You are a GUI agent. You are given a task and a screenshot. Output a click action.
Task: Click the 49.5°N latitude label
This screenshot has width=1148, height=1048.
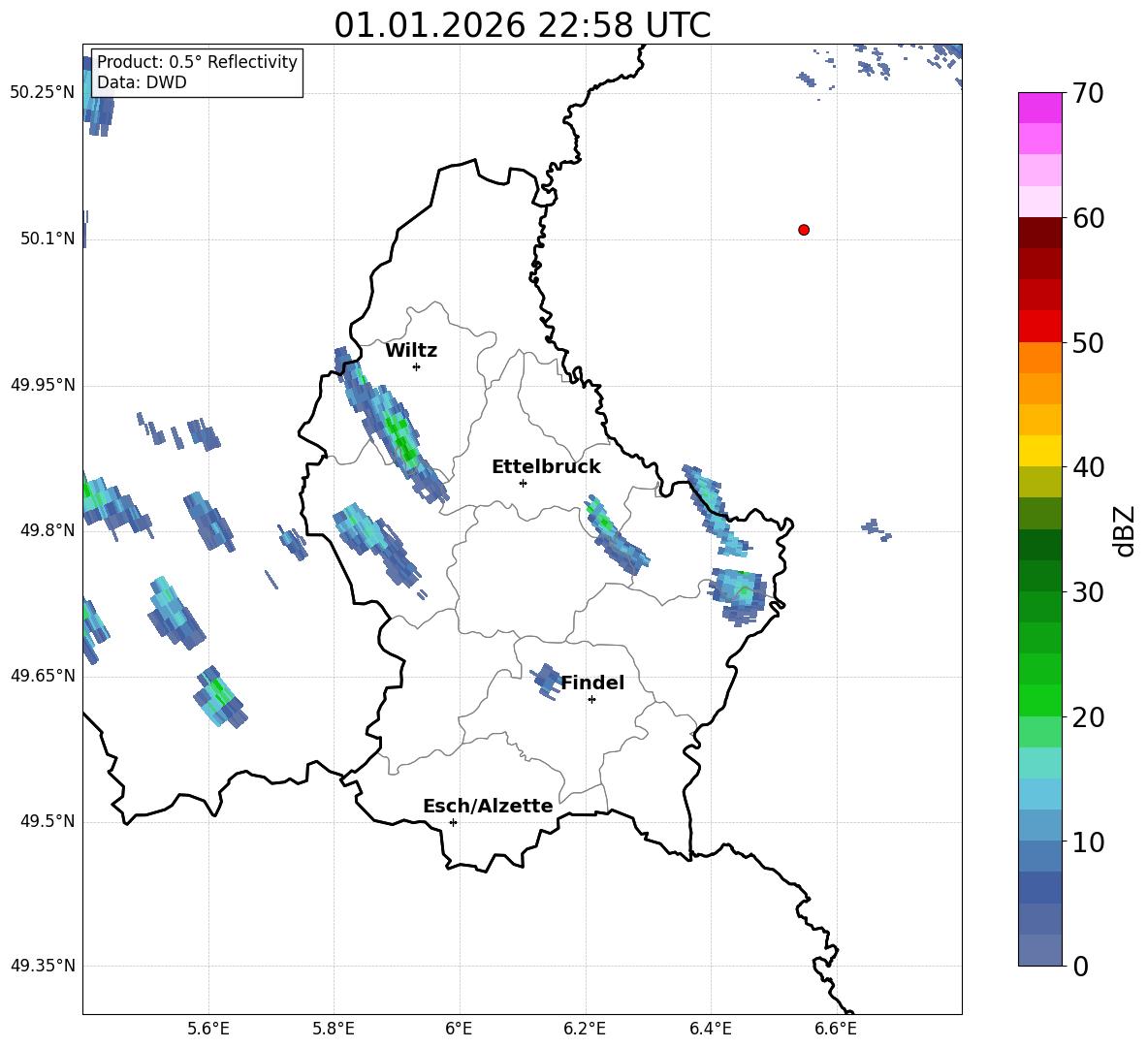click(48, 821)
